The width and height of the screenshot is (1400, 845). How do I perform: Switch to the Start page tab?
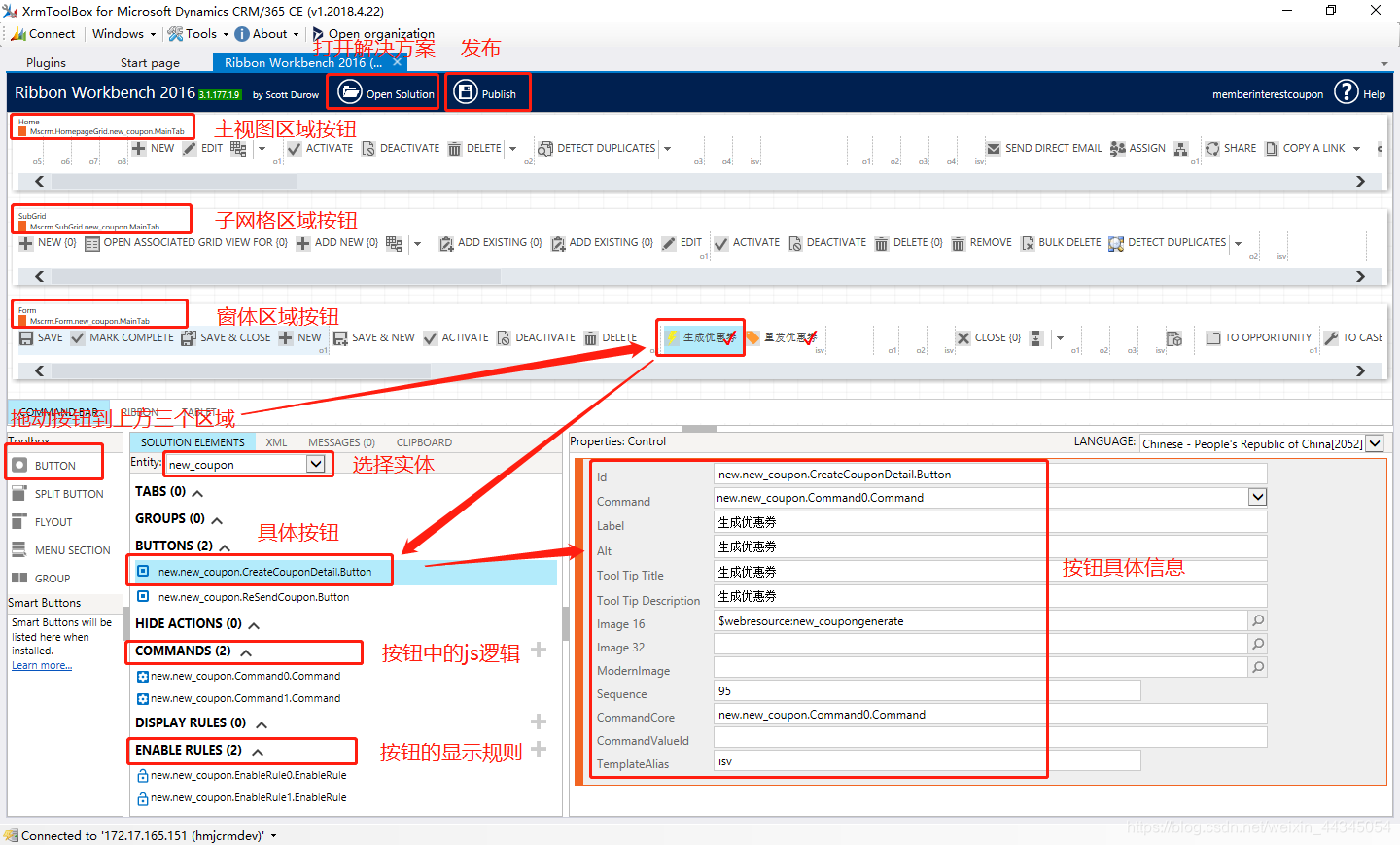(150, 62)
